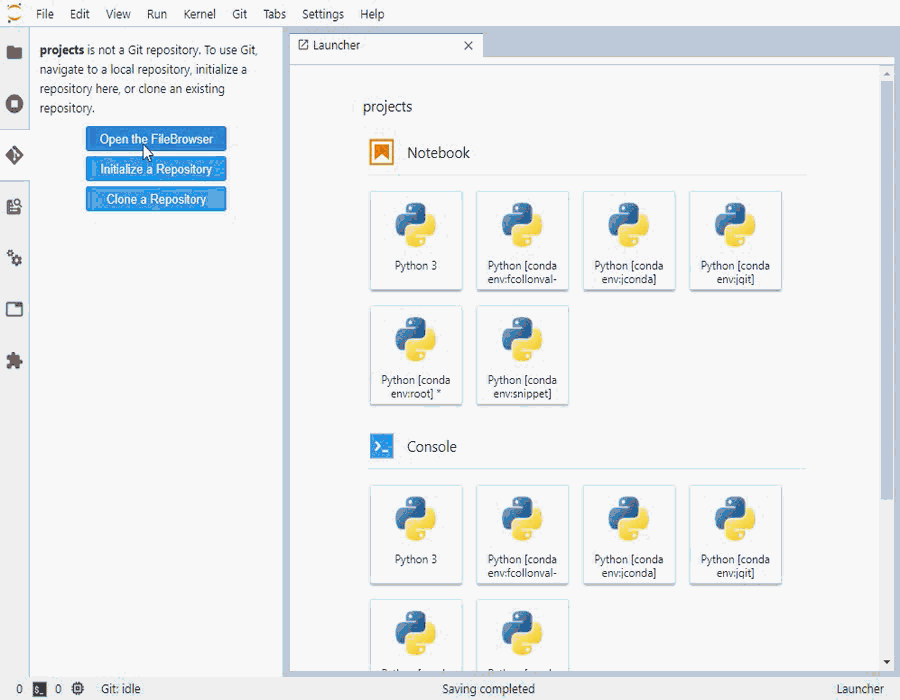Open the View menu
Screen dimensions: 900x700
coord(118,14)
